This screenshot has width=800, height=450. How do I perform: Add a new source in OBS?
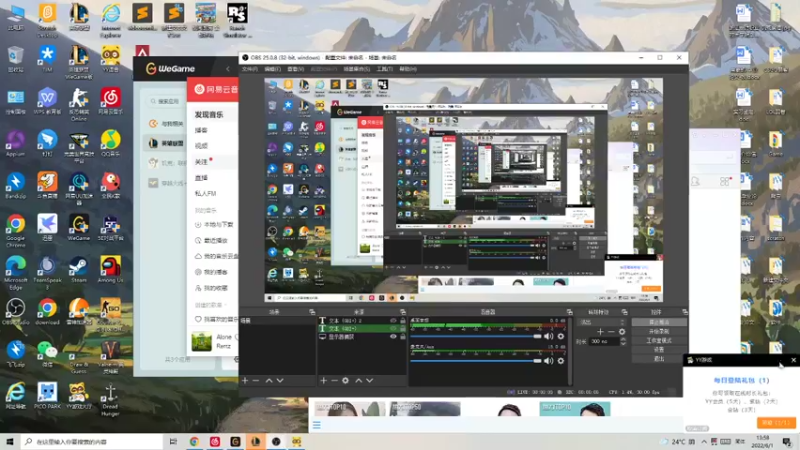click(x=323, y=381)
